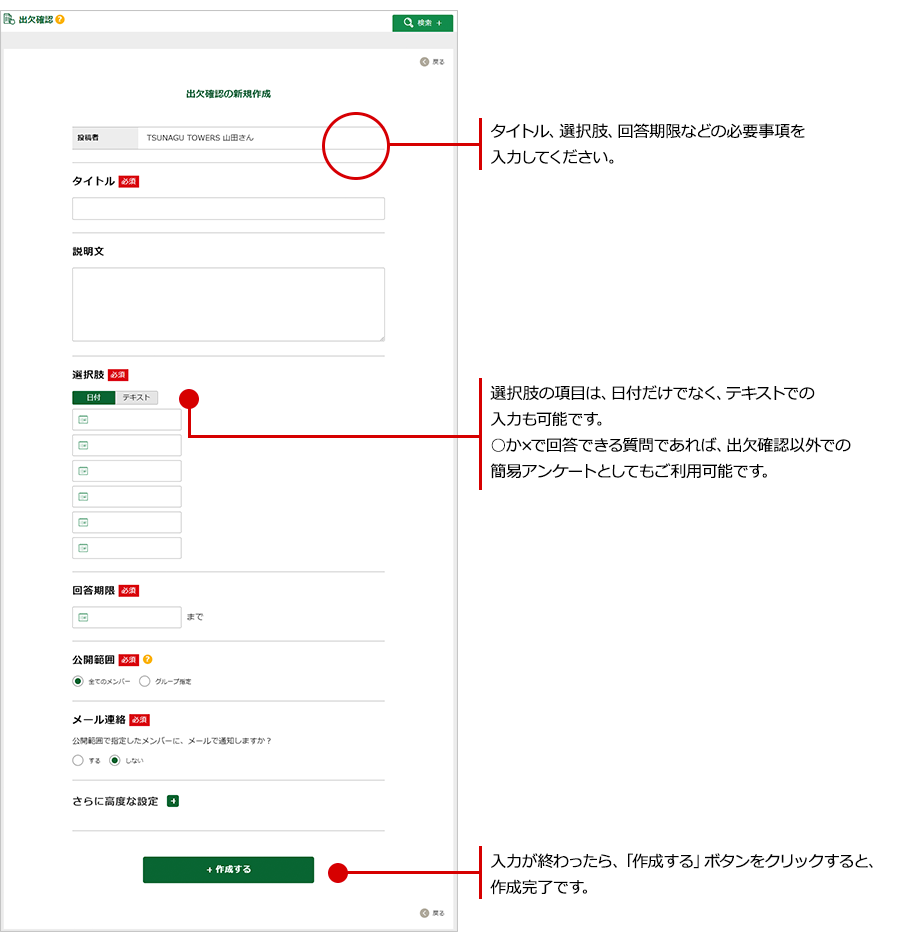Switch to the 日付 tab
Image resolution: width=900 pixels, height=942 pixels.
[93, 397]
